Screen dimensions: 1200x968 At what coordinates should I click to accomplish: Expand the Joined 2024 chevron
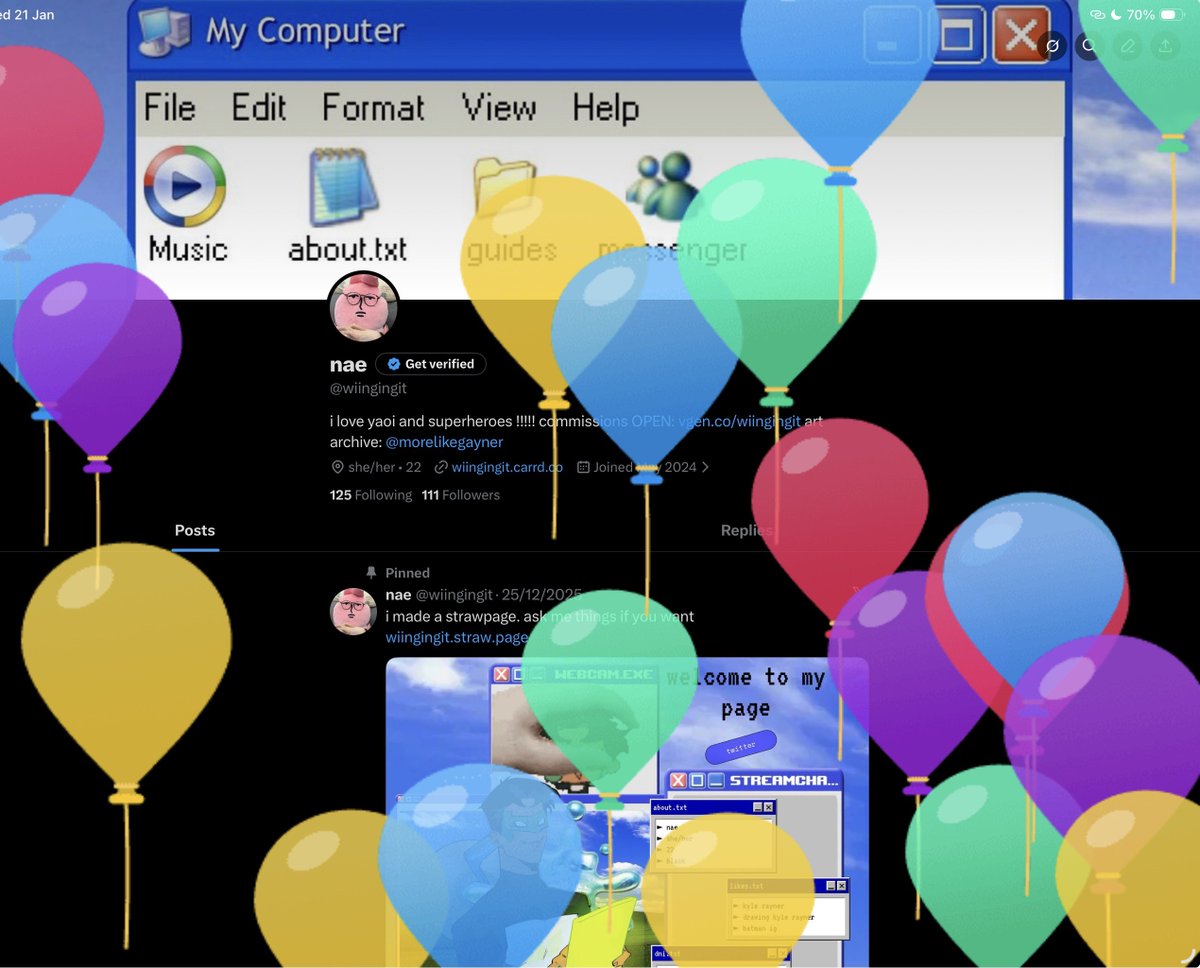[706, 467]
